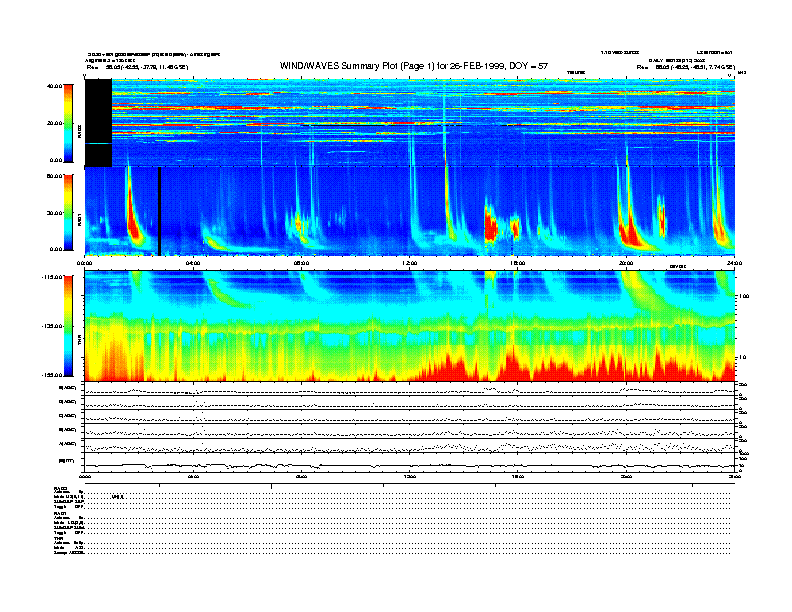
Task: Click the RAD2 status header in bottom table
Action: coord(60,489)
